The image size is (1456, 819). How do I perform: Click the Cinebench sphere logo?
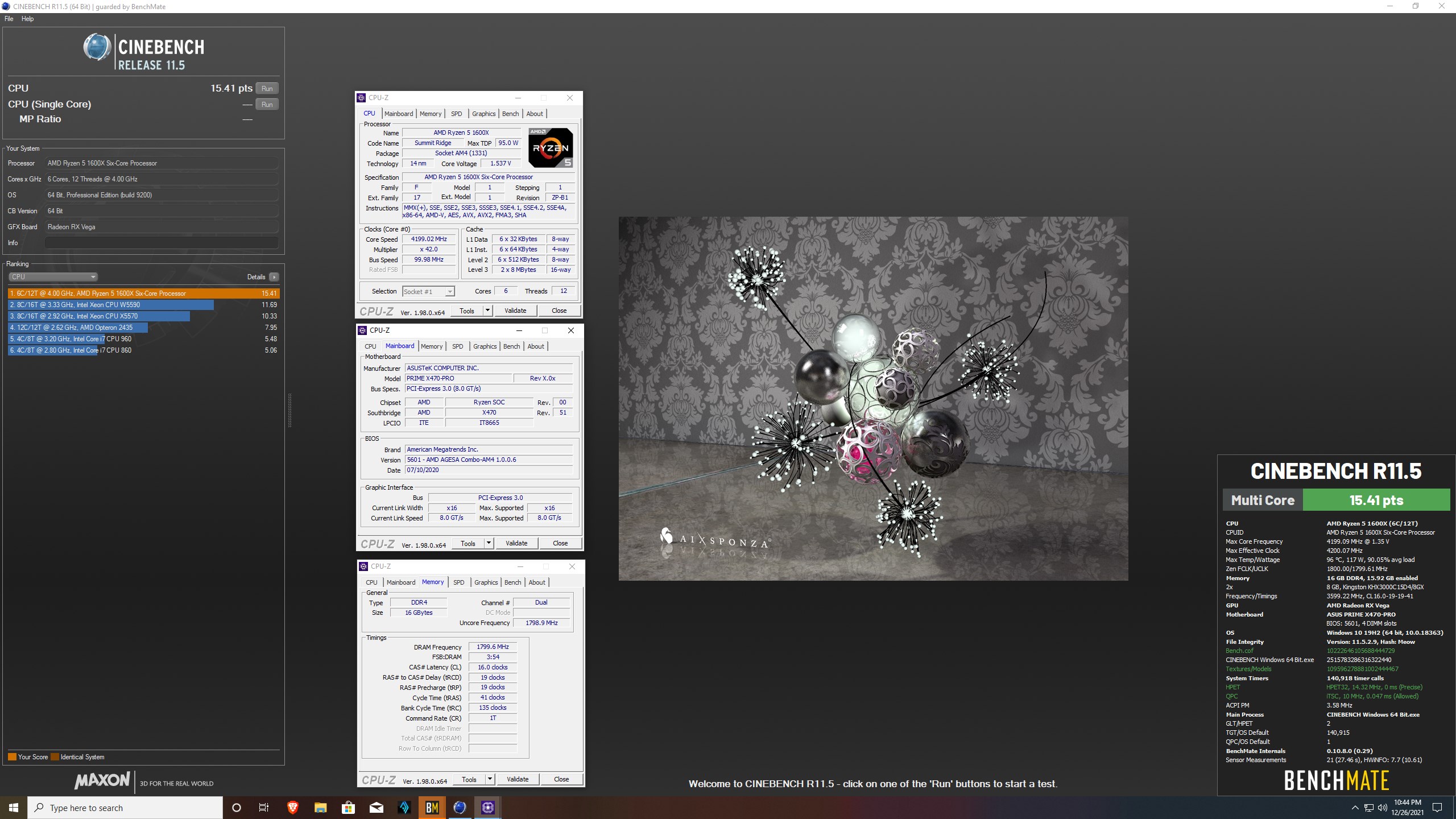(x=97, y=47)
